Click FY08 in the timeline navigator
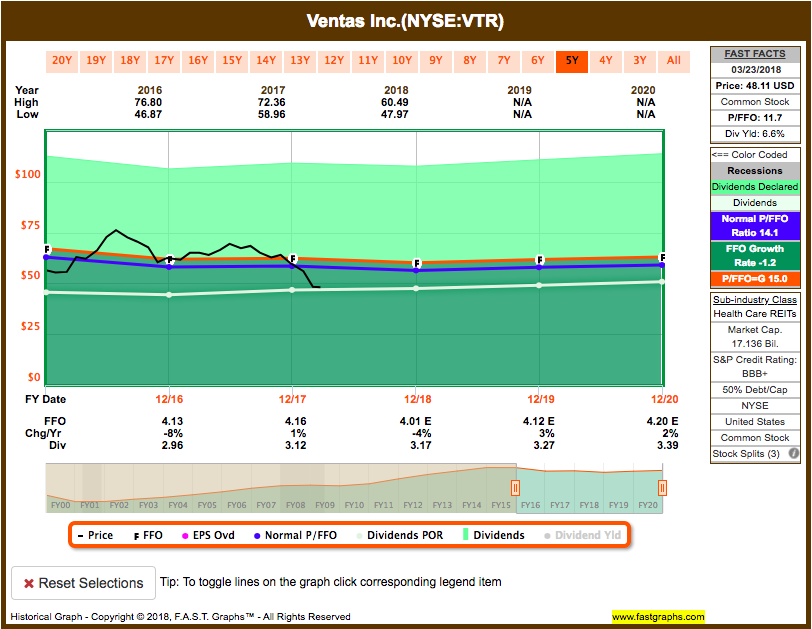The width and height of the screenshot is (812, 629). (x=296, y=505)
